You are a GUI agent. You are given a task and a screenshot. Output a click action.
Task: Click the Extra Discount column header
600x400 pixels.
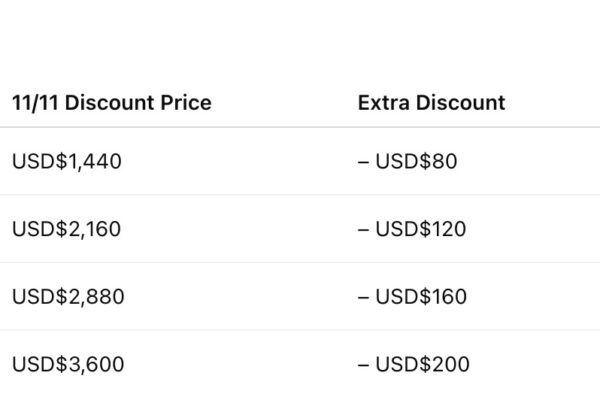[x=431, y=103]
